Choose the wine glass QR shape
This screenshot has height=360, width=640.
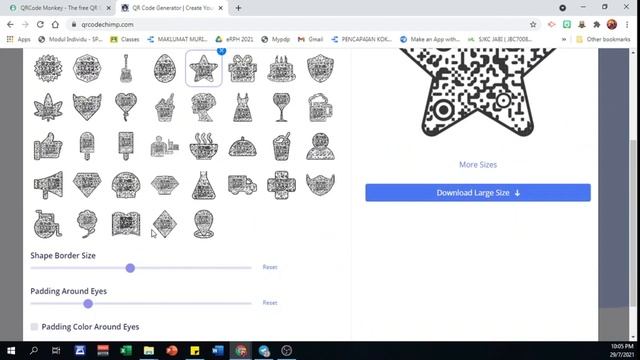click(282, 107)
